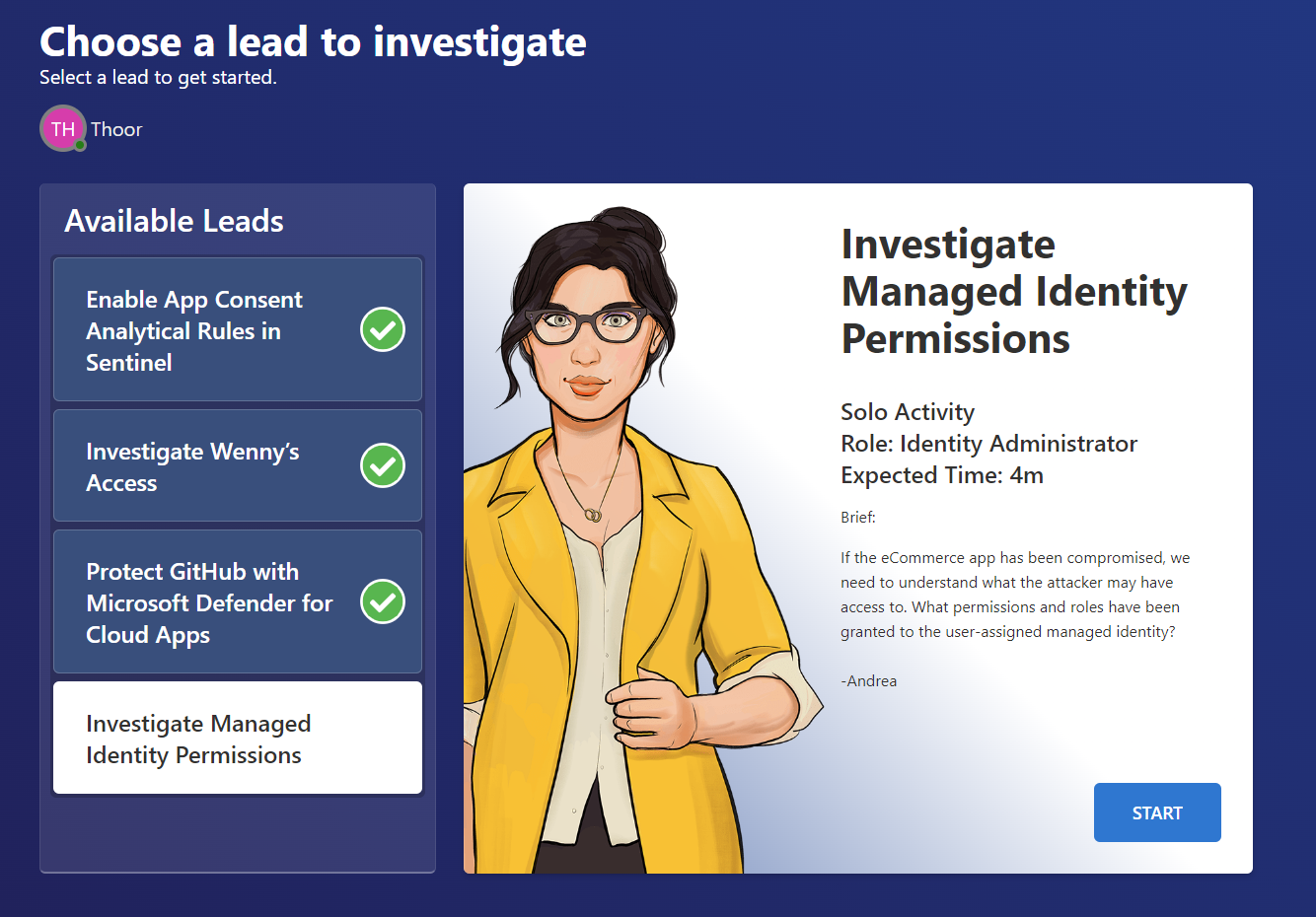Image resolution: width=1316 pixels, height=917 pixels.
Task: Open the 'Enable App Consent Analytical Rules in Sentinel' lead
Action: point(238,329)
